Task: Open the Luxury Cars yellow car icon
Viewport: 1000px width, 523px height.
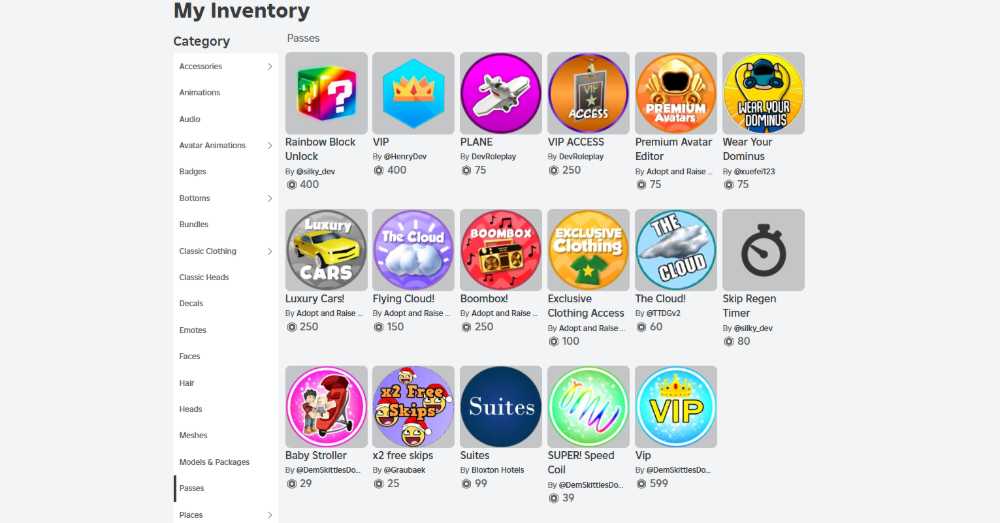Action: pos(326,250)
